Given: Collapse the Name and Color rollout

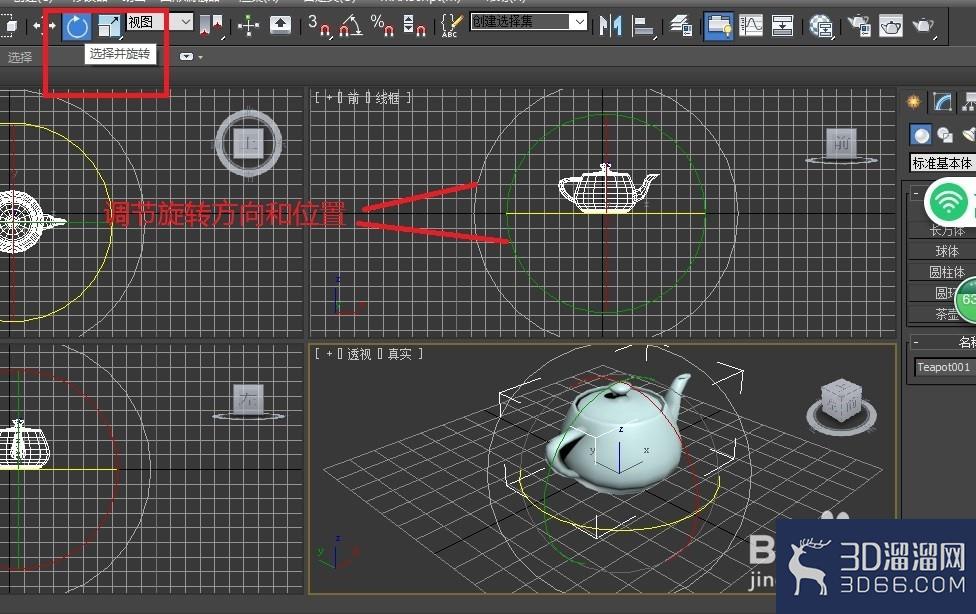Looking at the screenshot, I should [916, 342].
